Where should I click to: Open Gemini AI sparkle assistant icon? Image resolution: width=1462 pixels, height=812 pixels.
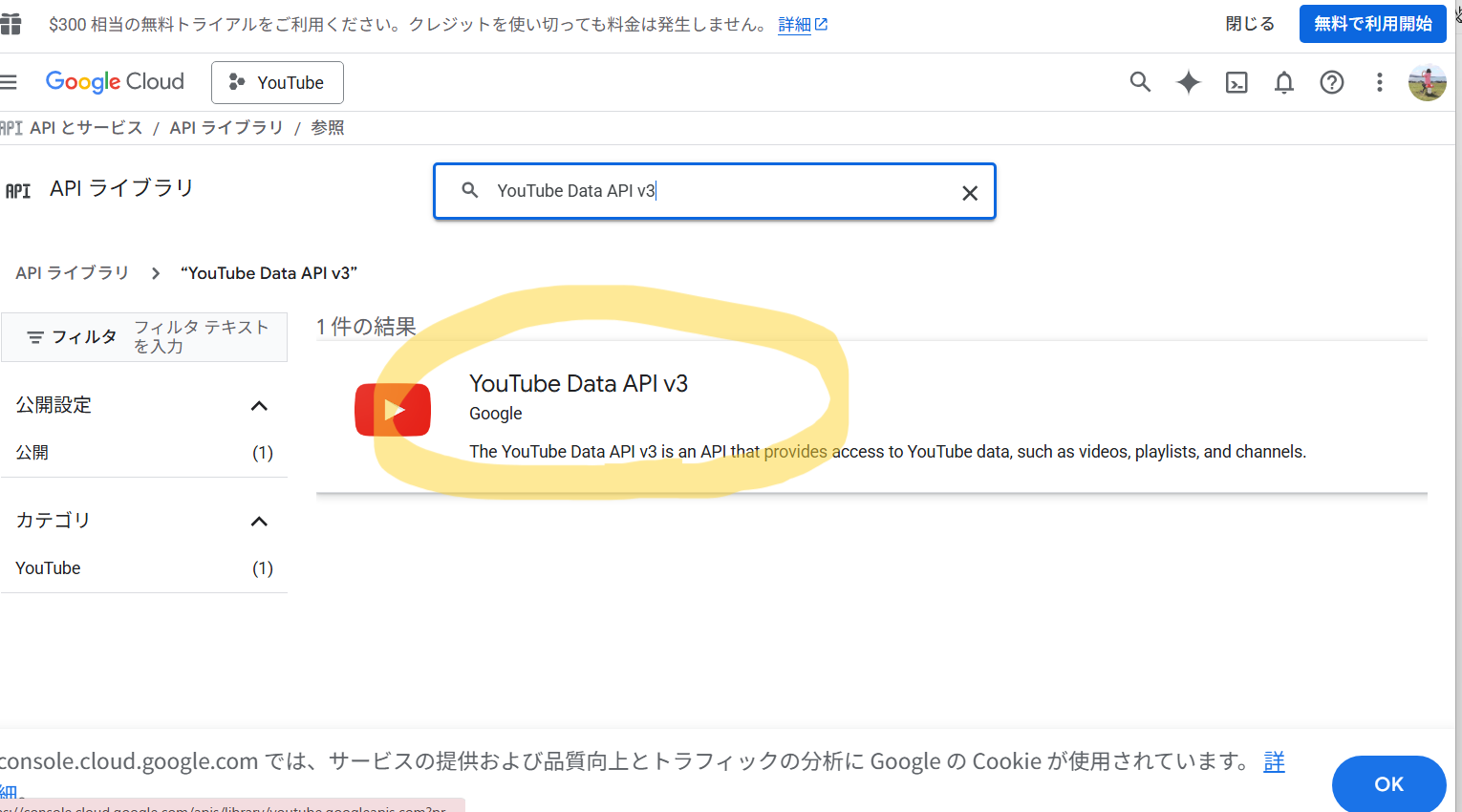coord(1188,82)
